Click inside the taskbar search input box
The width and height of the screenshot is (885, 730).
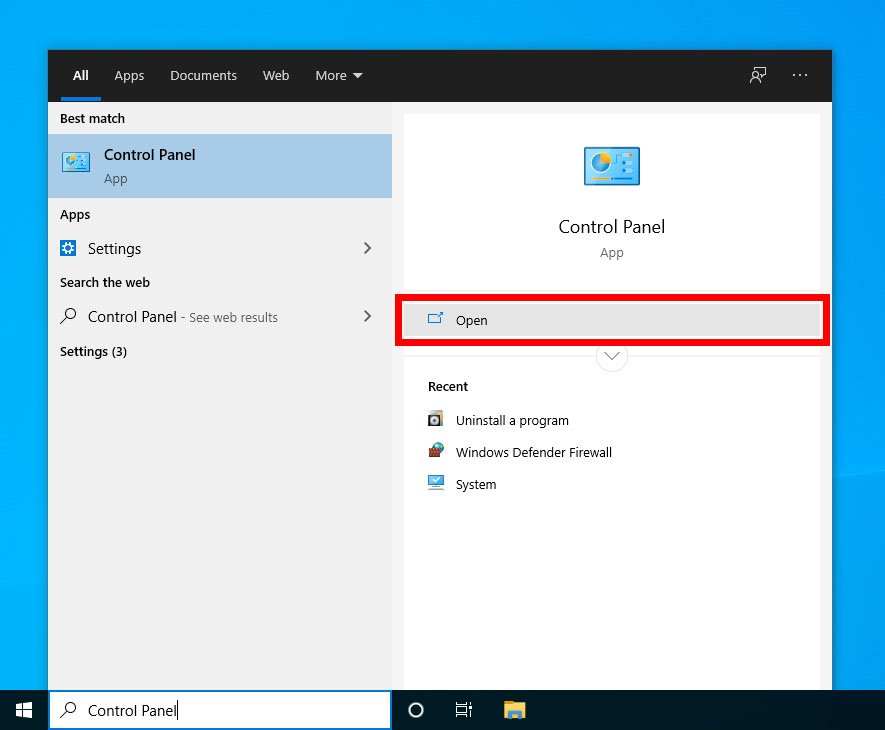(x=220, y=710)
